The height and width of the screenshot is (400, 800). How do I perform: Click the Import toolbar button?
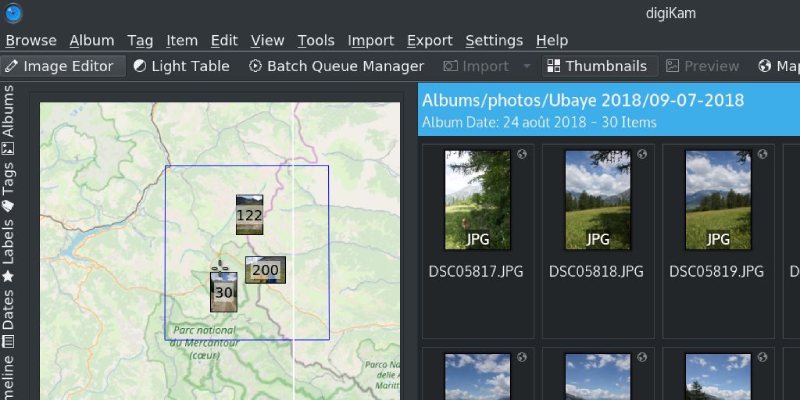[x=476, y=66]
